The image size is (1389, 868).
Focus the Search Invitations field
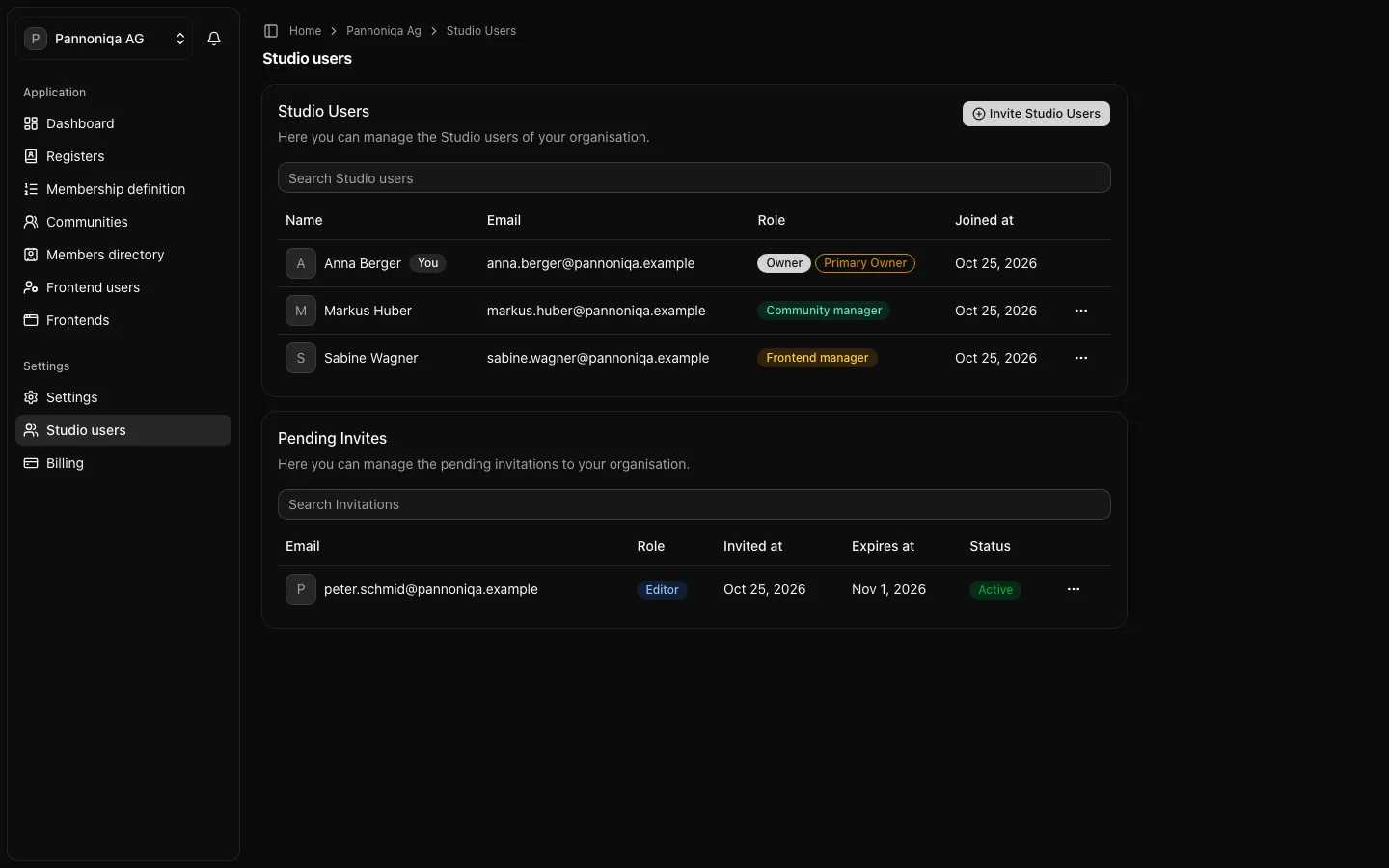coord(694,504)
